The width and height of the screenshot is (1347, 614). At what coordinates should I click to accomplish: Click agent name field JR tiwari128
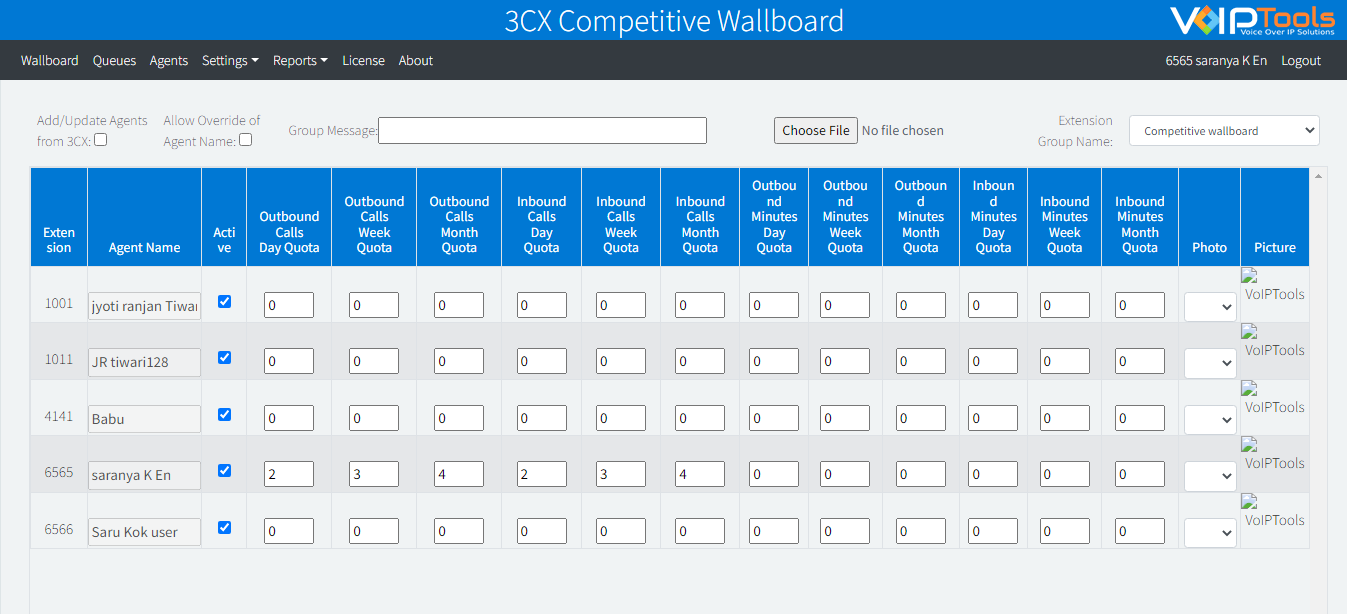coord(144,362)
